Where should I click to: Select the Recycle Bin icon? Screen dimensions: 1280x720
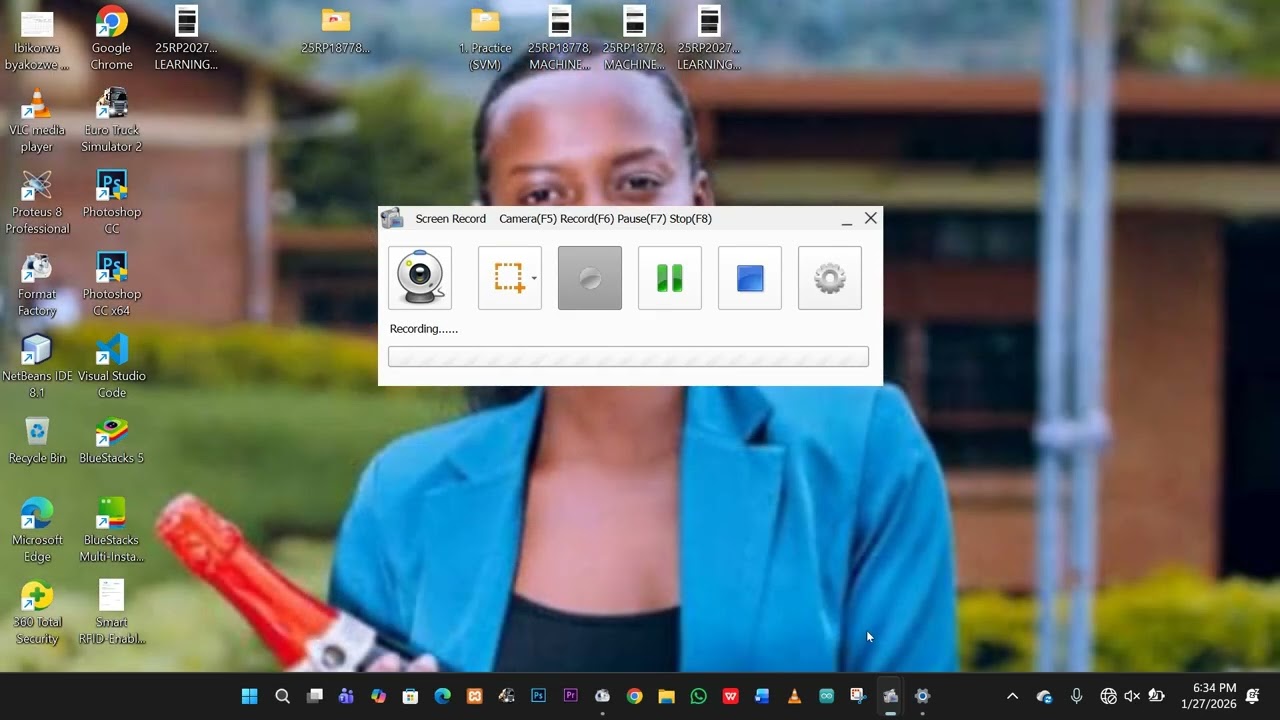pyautogui.click(x=37, y=440)
